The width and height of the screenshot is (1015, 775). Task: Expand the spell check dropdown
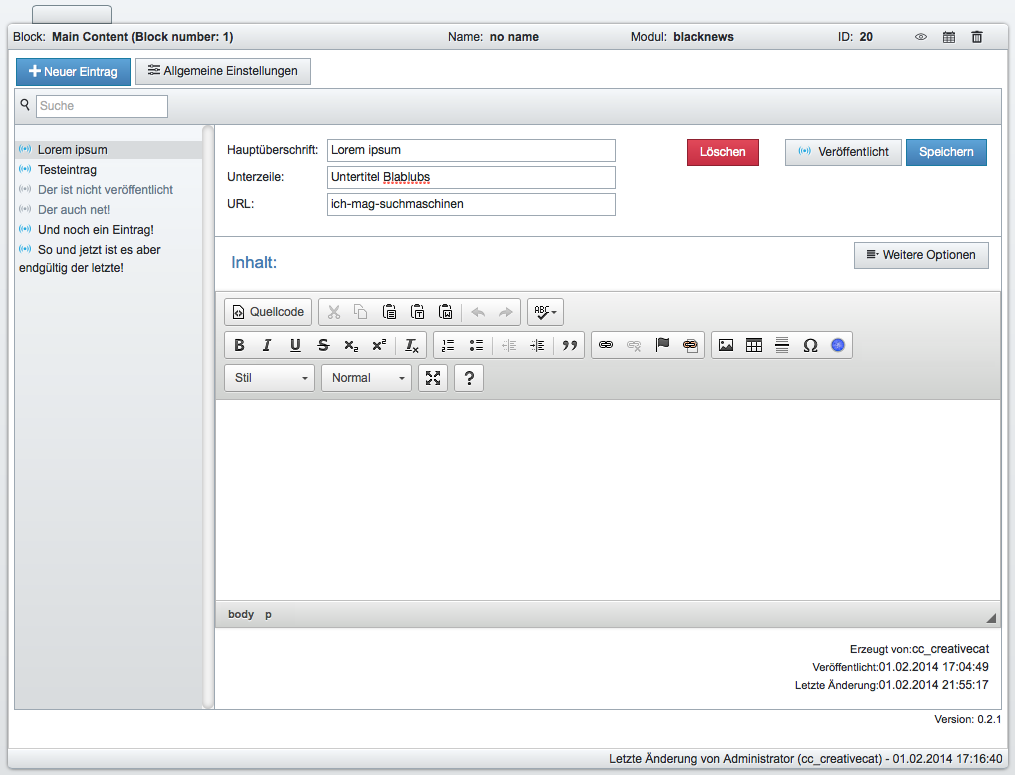tap(545, 312)
